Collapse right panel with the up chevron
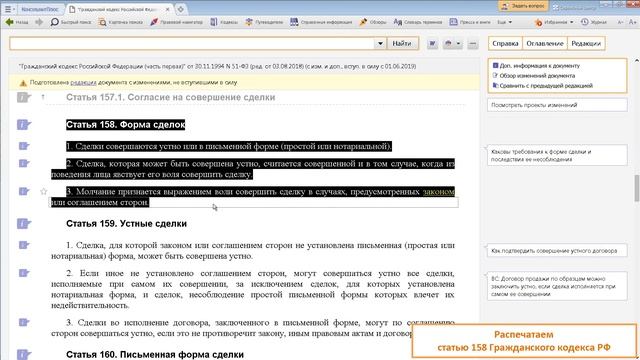This screenshot has height=360, width=640. (636, 61)
